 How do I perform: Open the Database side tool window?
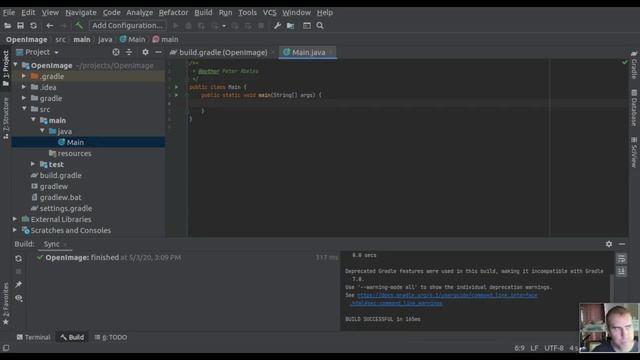click(x=634, y=108)
